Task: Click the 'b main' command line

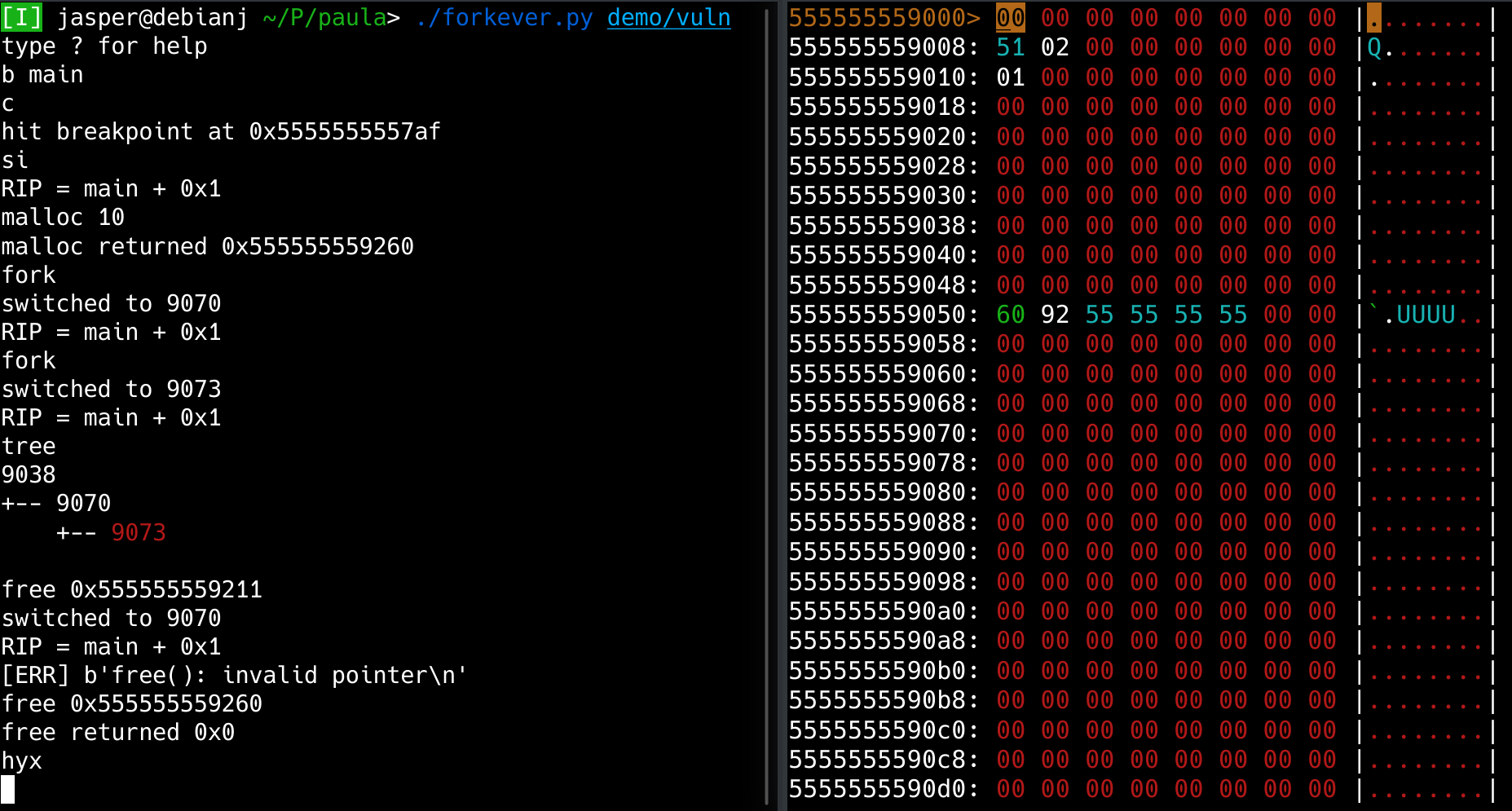Action: (42, 75)
